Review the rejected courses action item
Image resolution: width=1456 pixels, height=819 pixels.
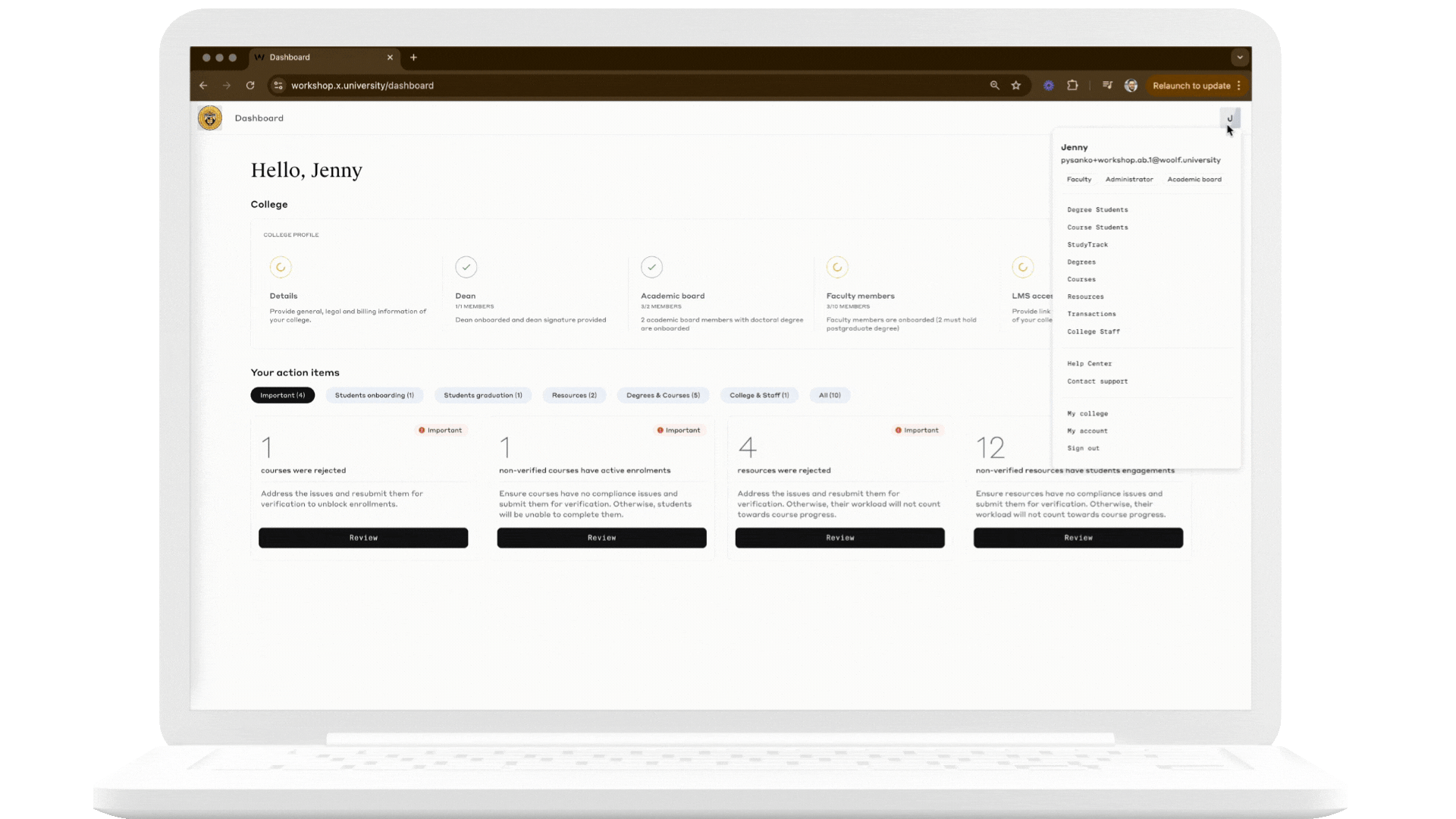tap(363, 538)
